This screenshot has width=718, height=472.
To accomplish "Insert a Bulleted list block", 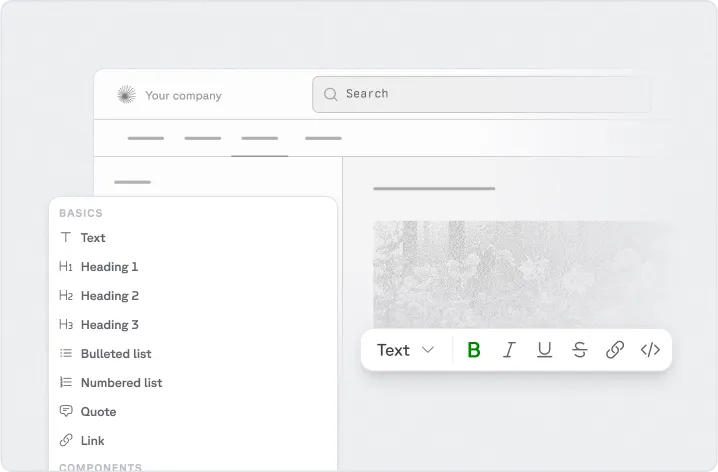I will [x=193, y=353].
